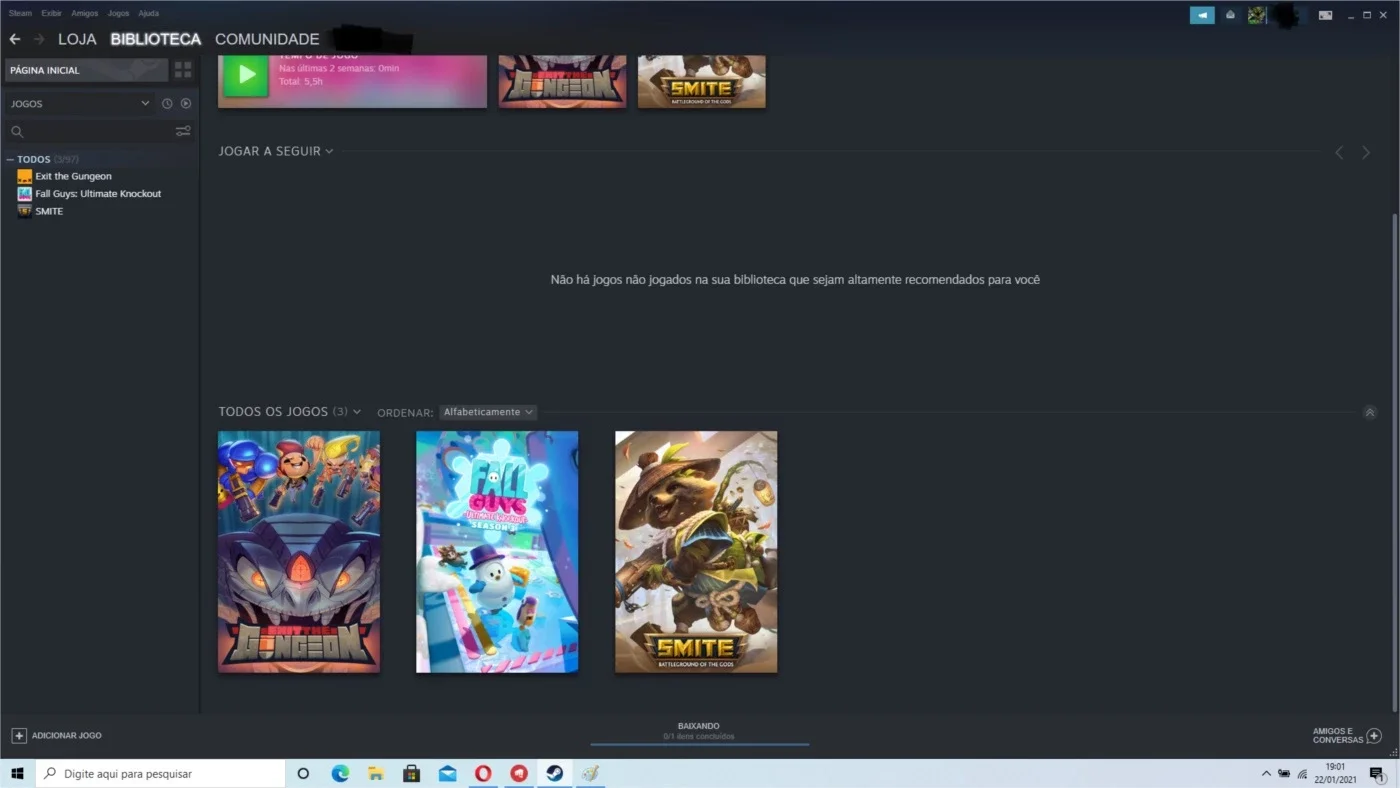Screen dimensions: 1400x788
Task: Open the inbox envelope icon in title bar
Action: pos(1231,15)
